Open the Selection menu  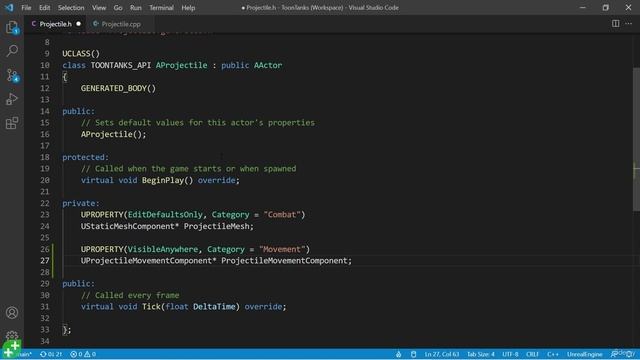click(71, 8)
